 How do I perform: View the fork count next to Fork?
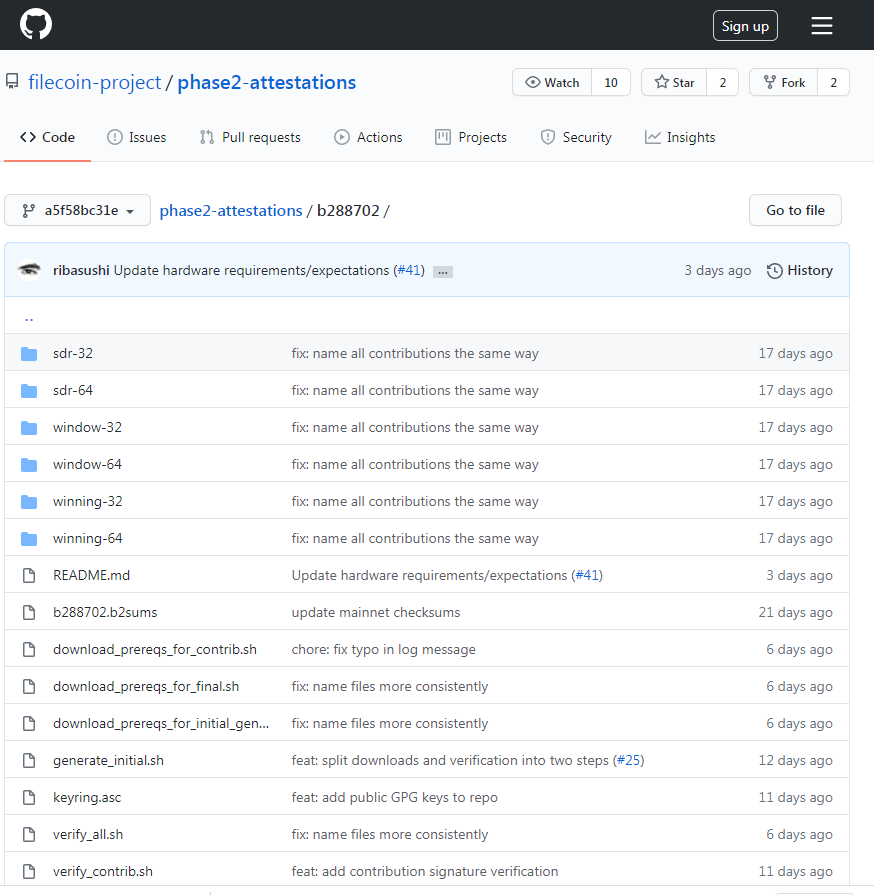point(833,83)
